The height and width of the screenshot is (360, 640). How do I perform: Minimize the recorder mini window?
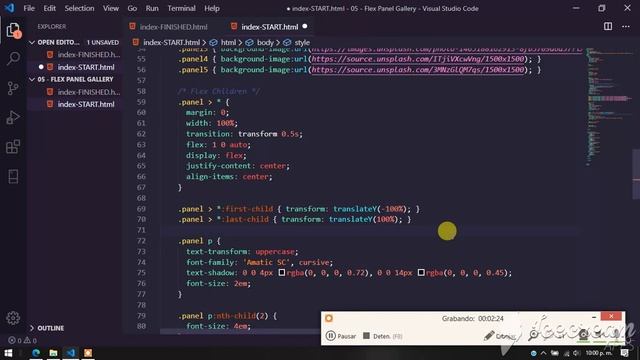(x=594, y=317)
